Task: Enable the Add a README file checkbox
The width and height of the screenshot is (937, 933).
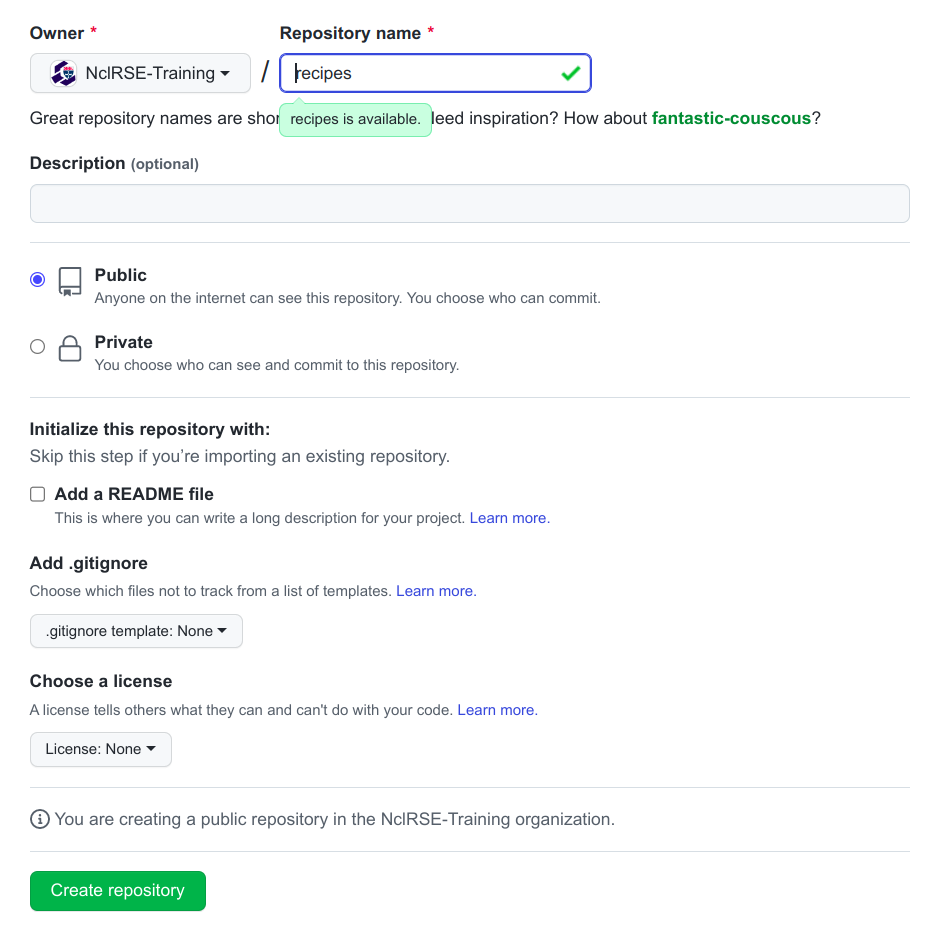Action: [37, 493]
